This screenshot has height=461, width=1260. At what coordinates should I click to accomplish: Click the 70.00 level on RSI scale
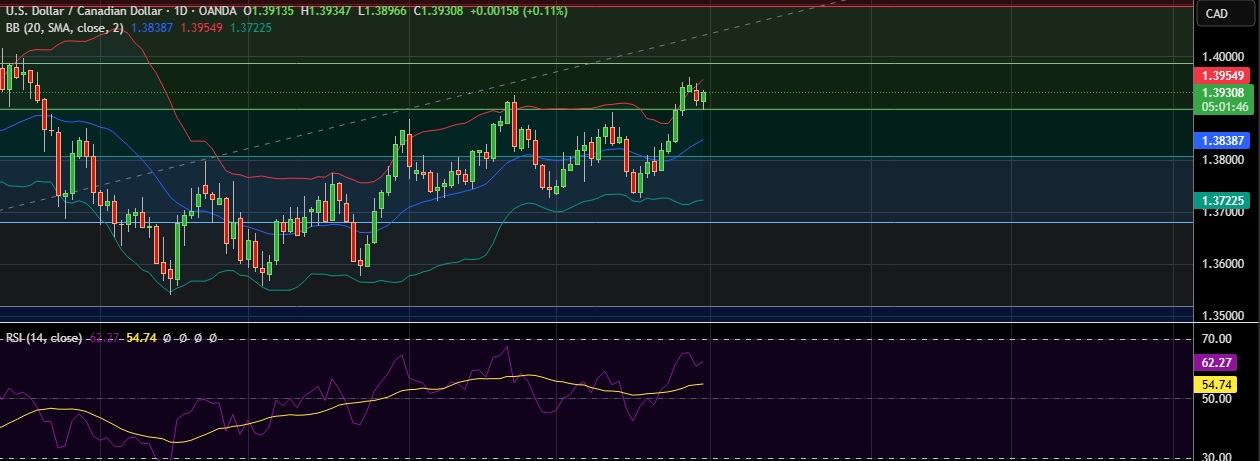pyautogui.click(x=1218, y=339)
